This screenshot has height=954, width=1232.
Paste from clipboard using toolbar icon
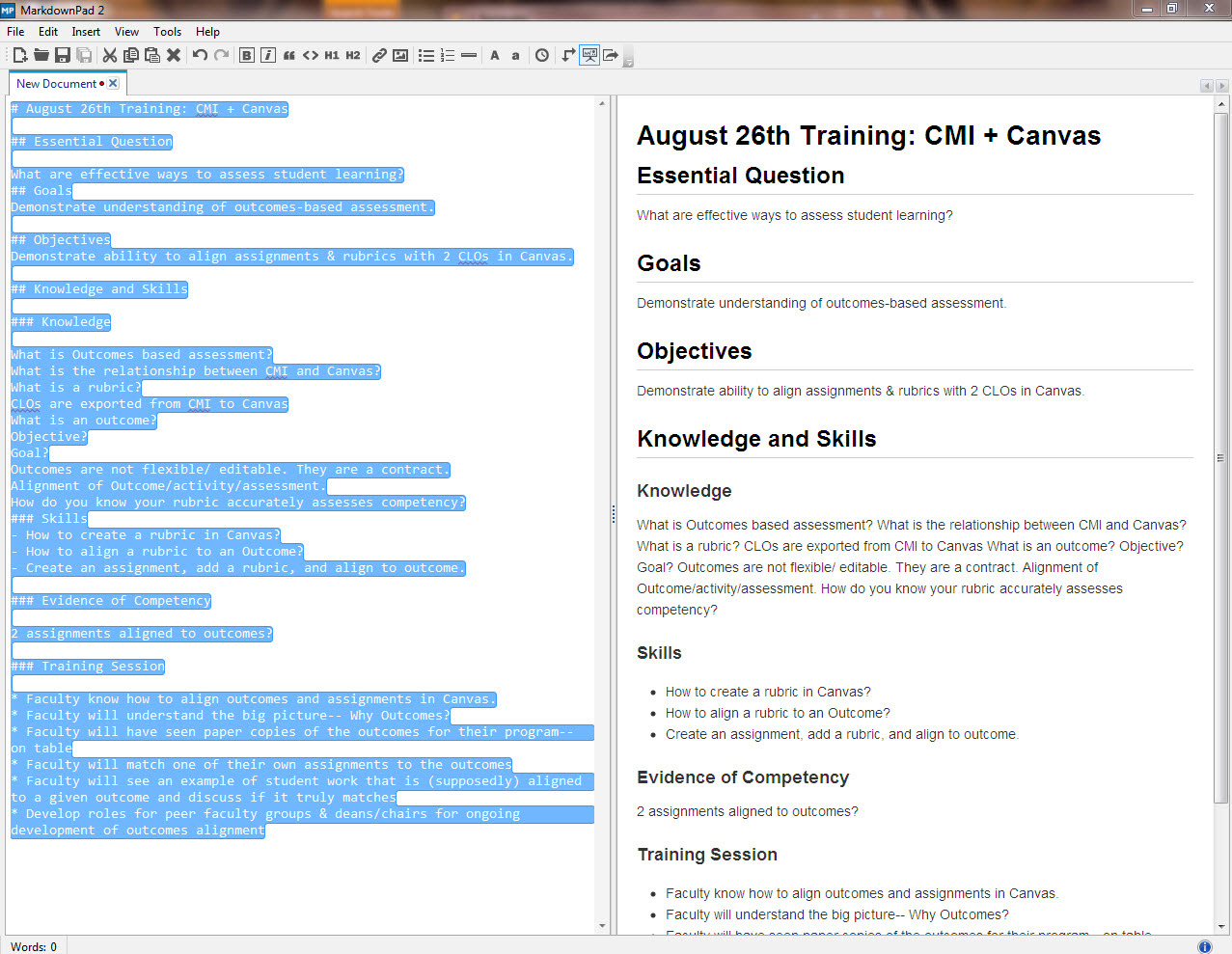pyautogui.click(x=151, y=55)
